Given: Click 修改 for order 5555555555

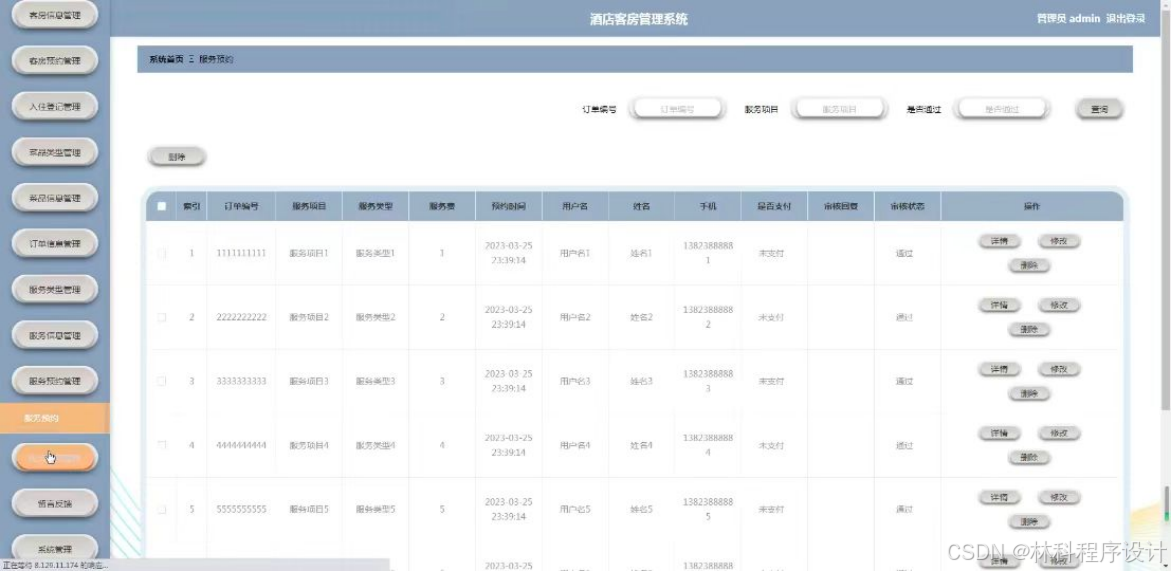Looking at the screenshot, I should coord(1058,497).
